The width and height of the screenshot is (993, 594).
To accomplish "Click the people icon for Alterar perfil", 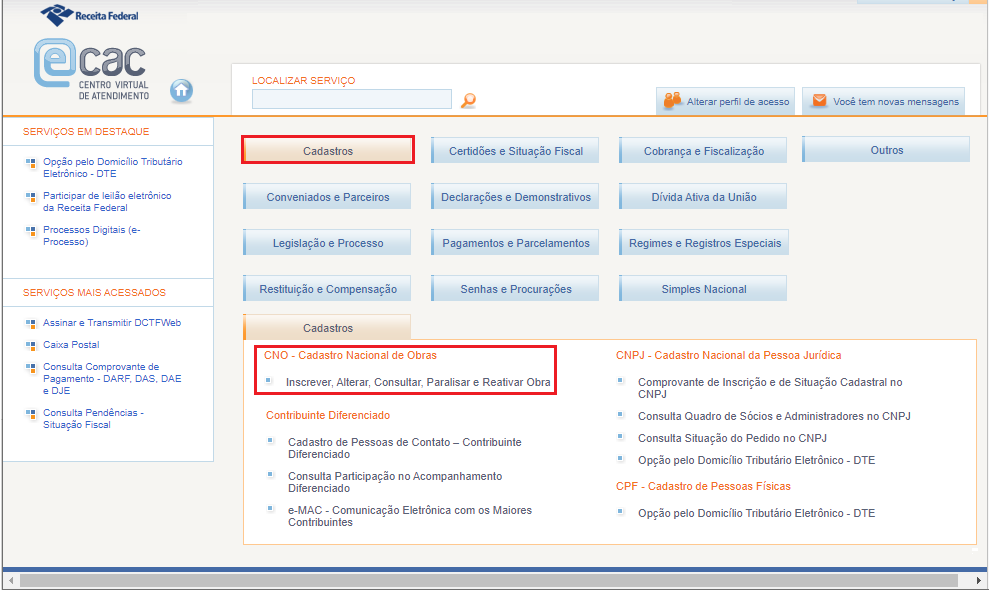I will tap(672, 100).
